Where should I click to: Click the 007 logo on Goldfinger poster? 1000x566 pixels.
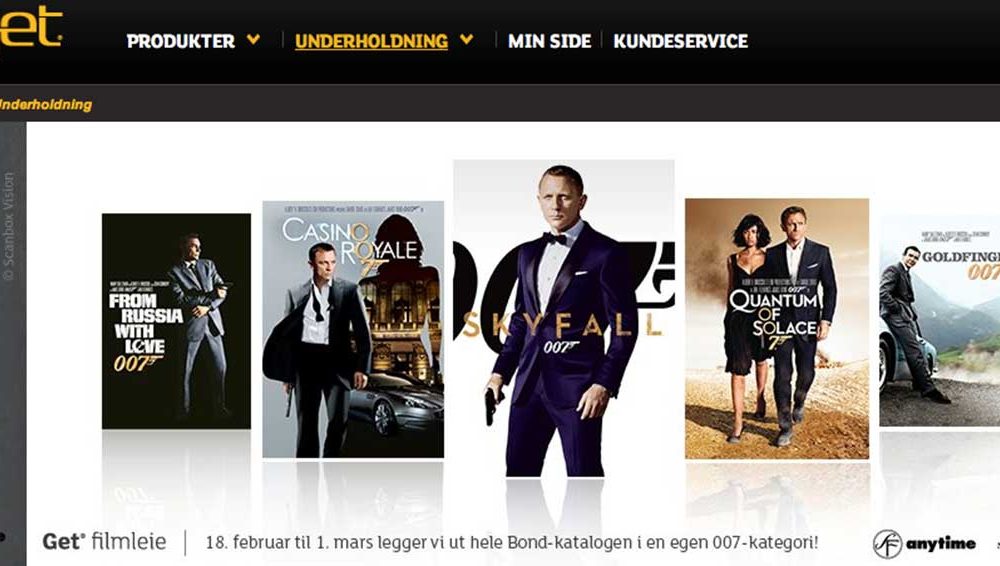click(983, 272)
